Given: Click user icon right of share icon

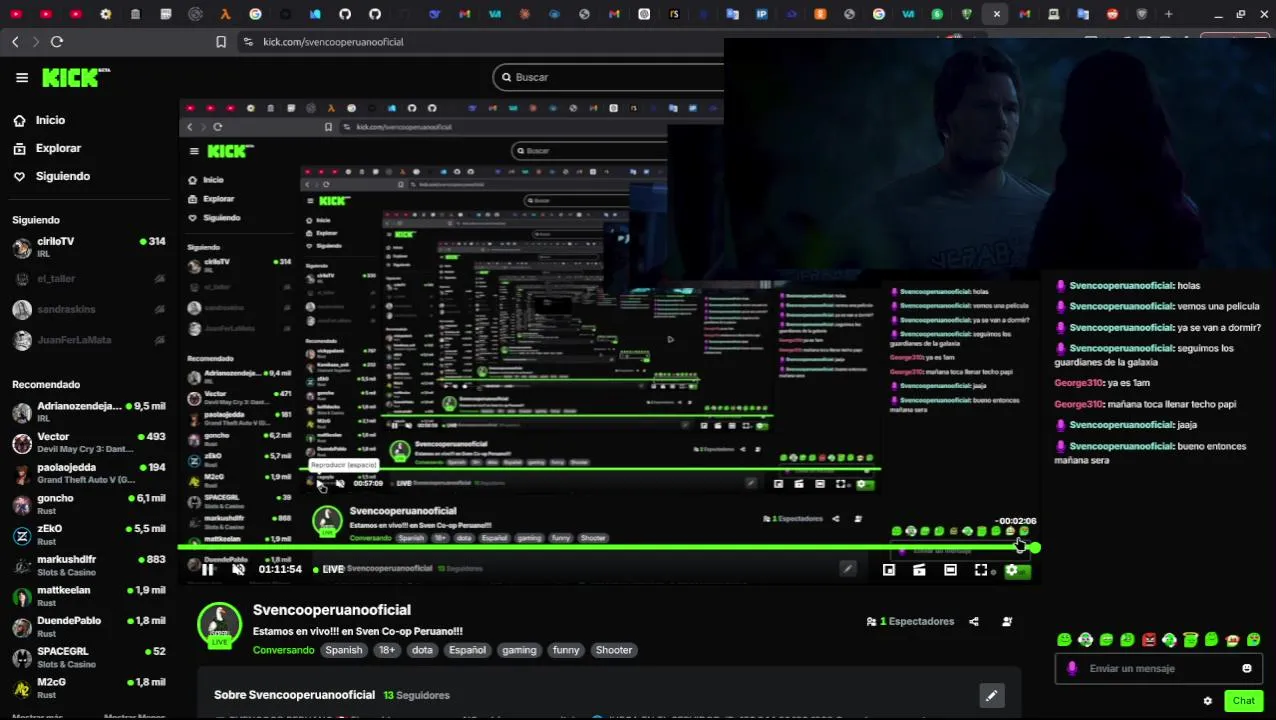Looking at the screenshot, I should click(1007, 621).
